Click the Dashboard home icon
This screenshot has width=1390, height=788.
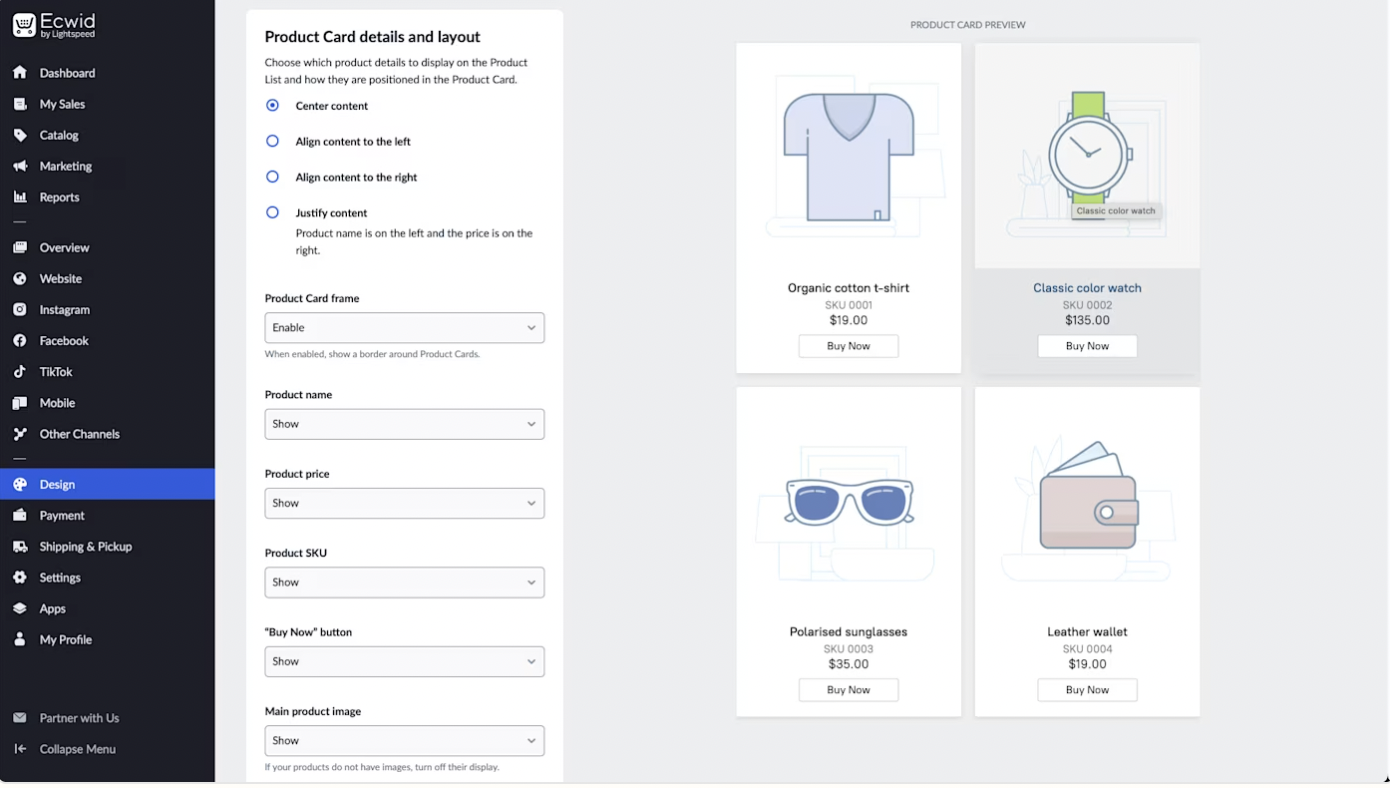[x=20, y=73]
